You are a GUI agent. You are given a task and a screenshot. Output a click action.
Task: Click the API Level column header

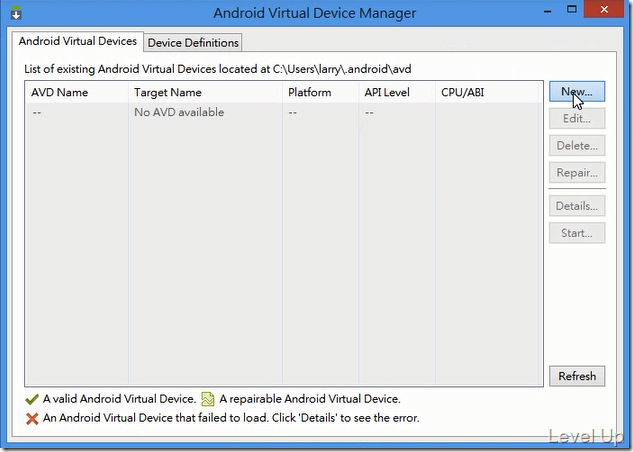[397, 92]
